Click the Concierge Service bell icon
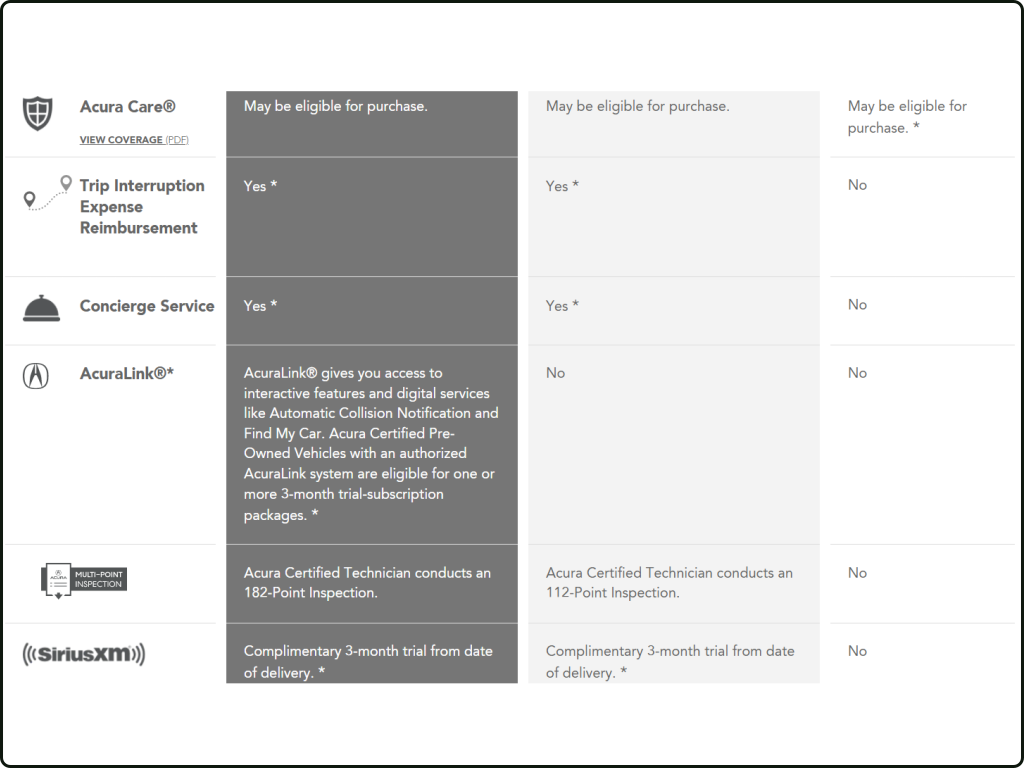Viewport: 1024px width, 768px height. [41, 309]
